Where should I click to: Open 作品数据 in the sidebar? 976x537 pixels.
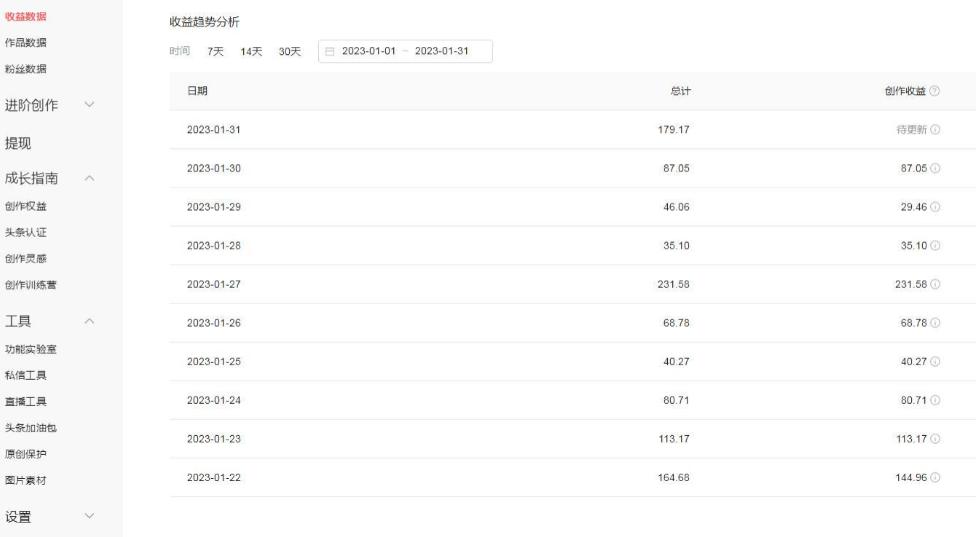tap(25, 43)
